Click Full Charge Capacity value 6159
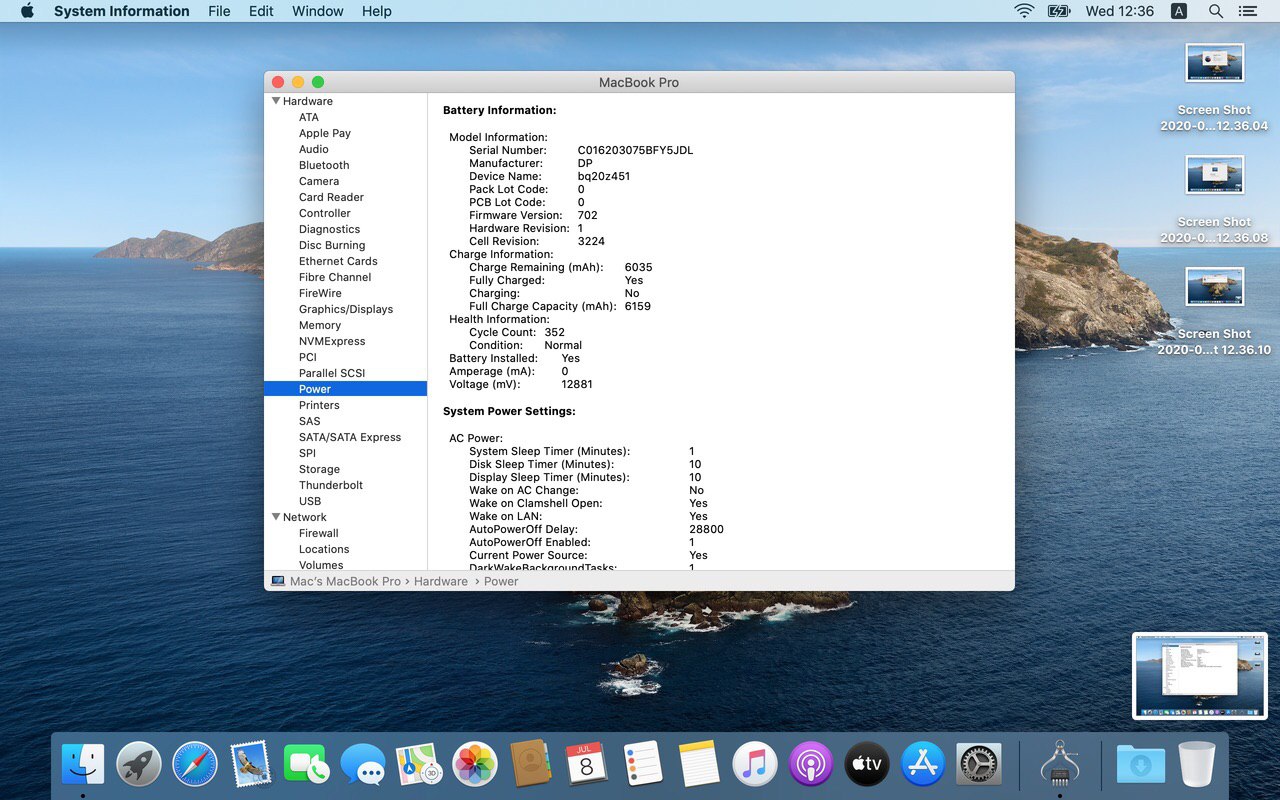 638,306
